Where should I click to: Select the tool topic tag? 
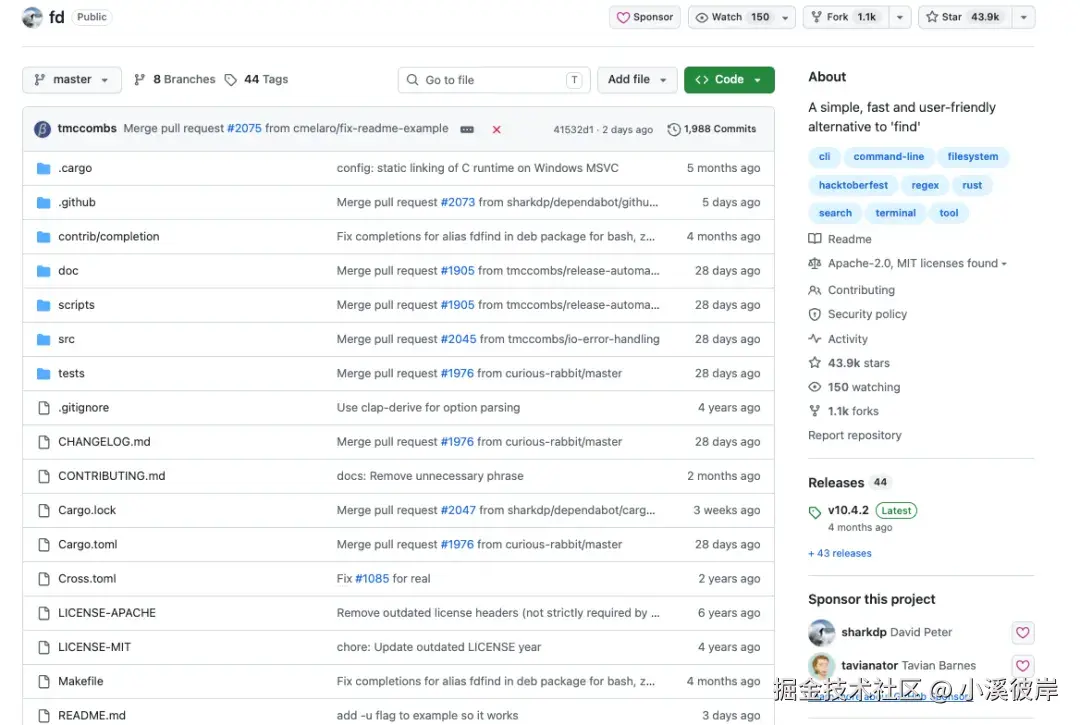tap(948, 213)
